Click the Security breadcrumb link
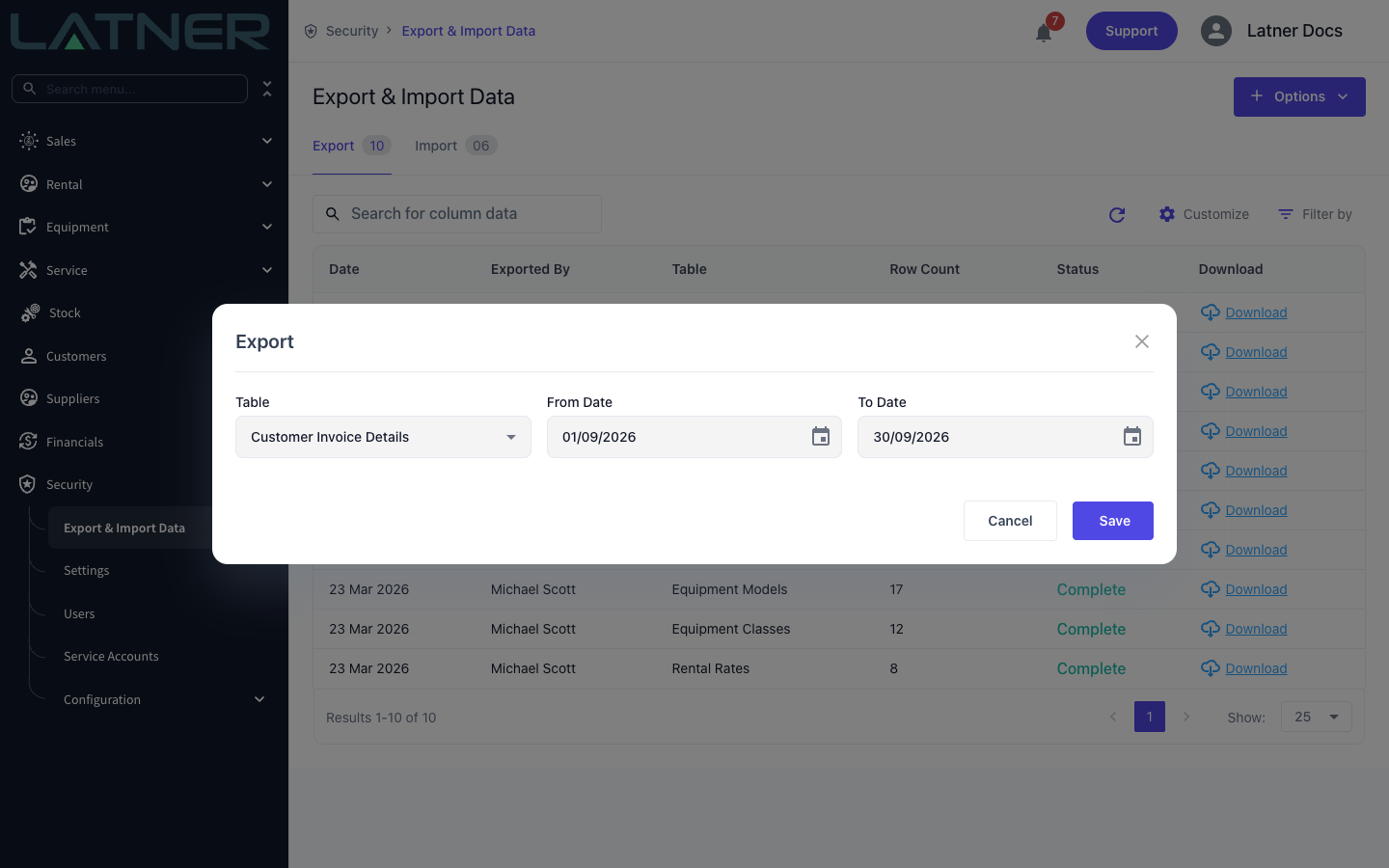Image resolution: width=1389 pixels, height=868 pixels. (x=352, y=31)
